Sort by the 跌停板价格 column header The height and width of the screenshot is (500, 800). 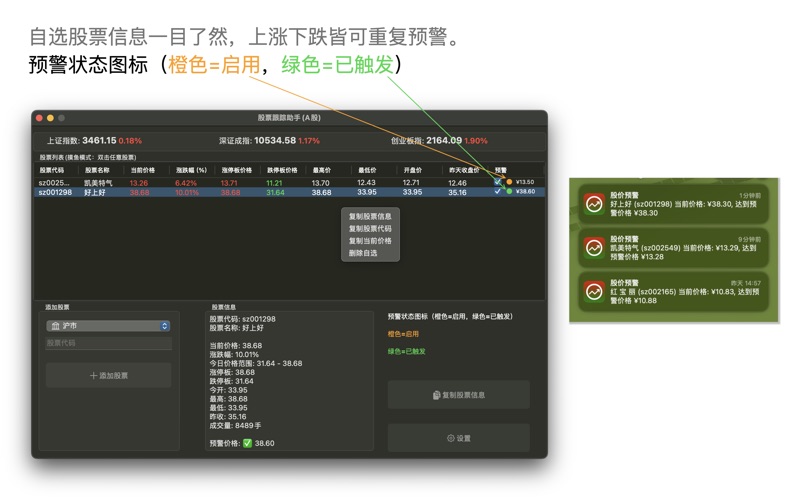(282, 170)
